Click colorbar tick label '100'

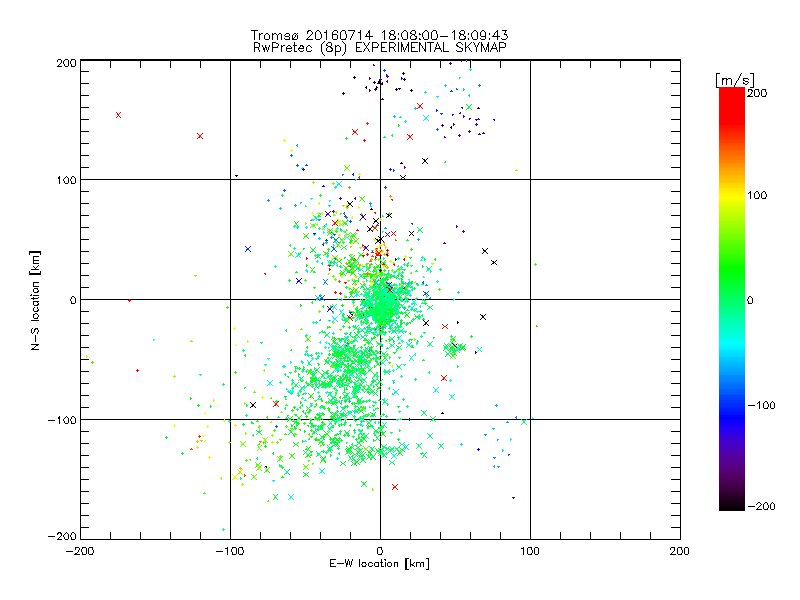(757, 195)
